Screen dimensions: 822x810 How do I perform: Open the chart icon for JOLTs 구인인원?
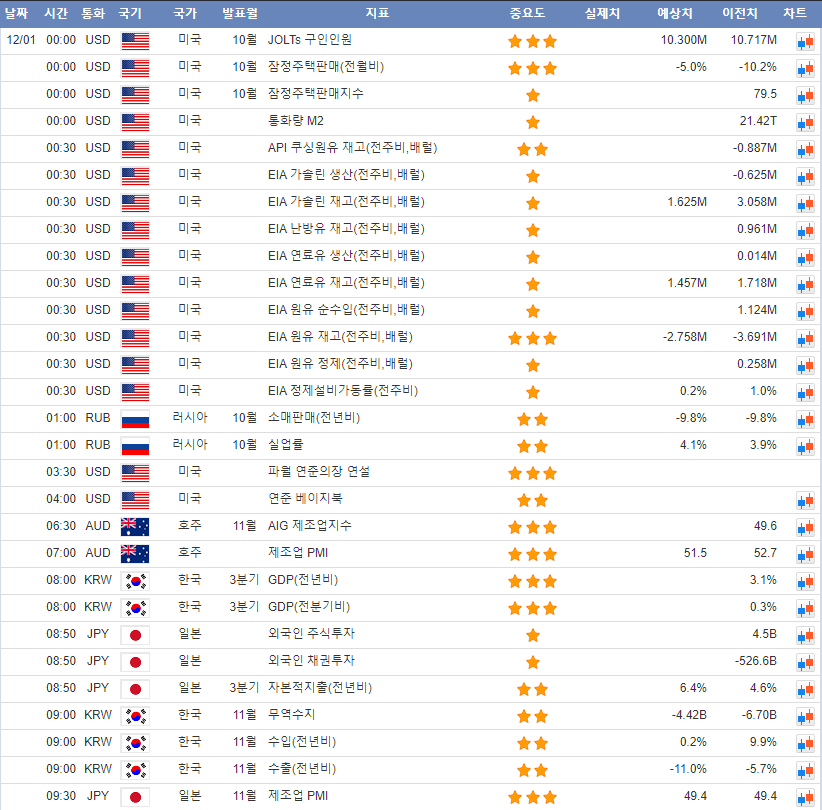click(x=804, y=41)
